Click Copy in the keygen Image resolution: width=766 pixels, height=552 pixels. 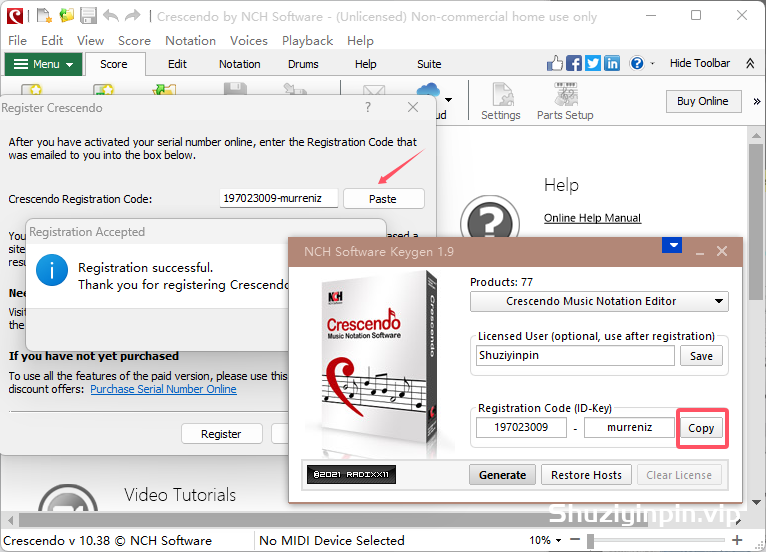(x=701, y=428)
